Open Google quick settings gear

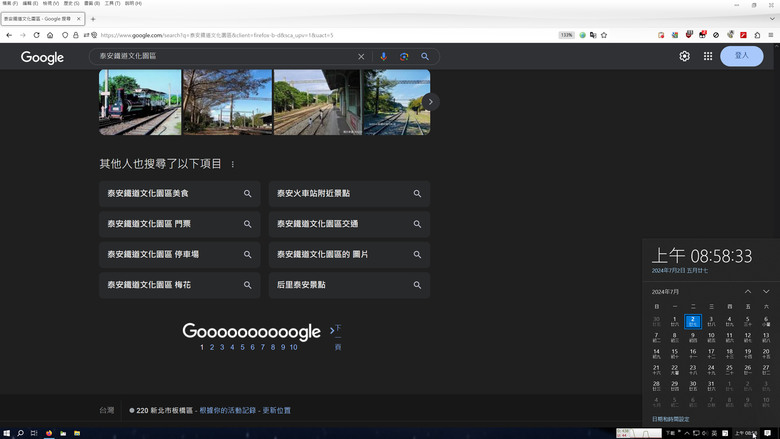[x=684, y=56]
